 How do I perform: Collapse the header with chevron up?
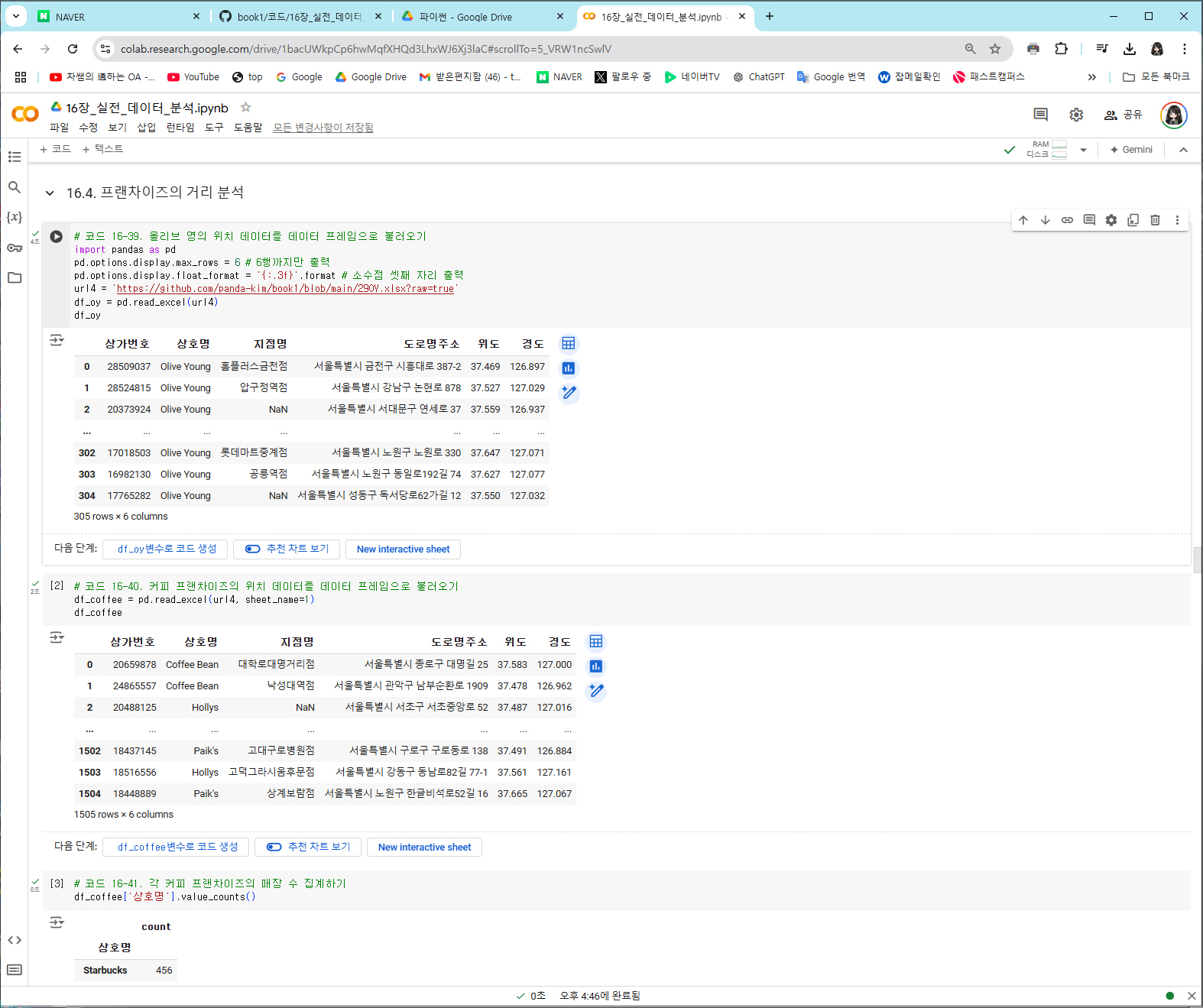pyautogui.click(x=1183, y=150)
